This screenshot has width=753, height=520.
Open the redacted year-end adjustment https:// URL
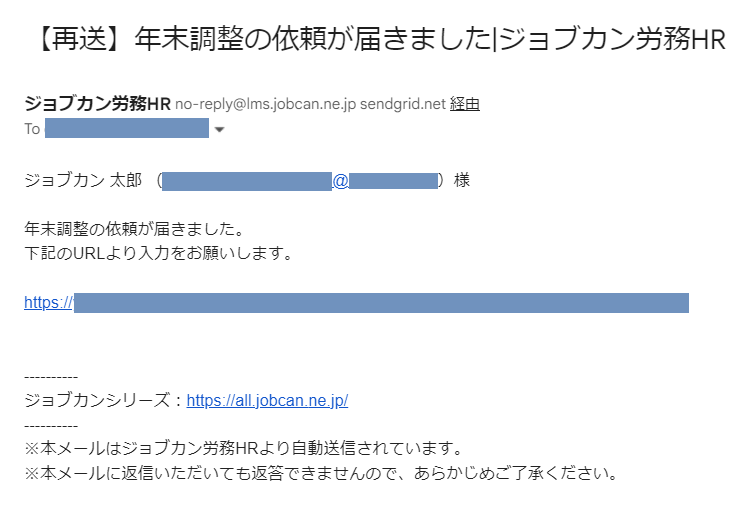coord(356,302)
